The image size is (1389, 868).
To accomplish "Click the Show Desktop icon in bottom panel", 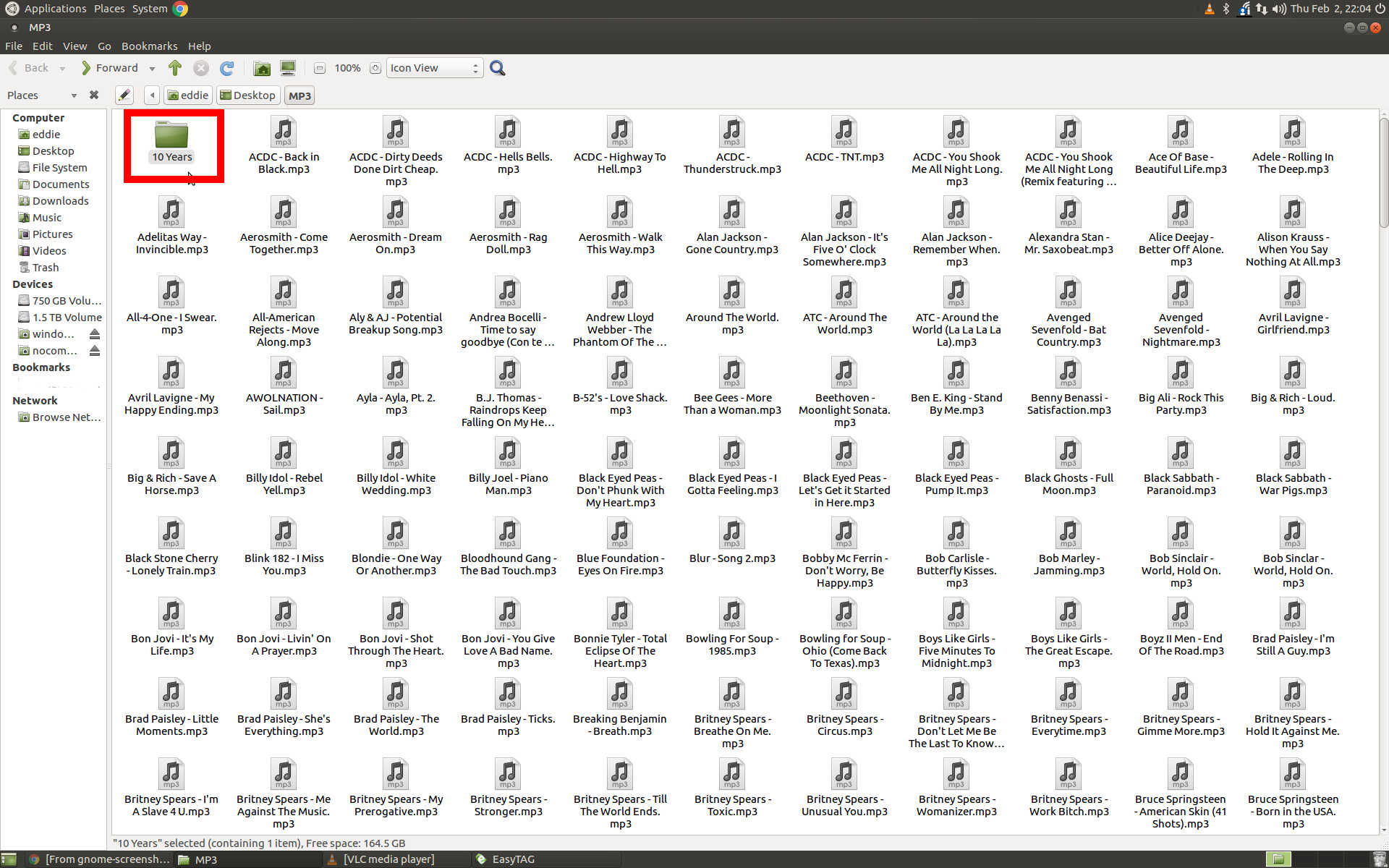I will click(x=8, y=859).
